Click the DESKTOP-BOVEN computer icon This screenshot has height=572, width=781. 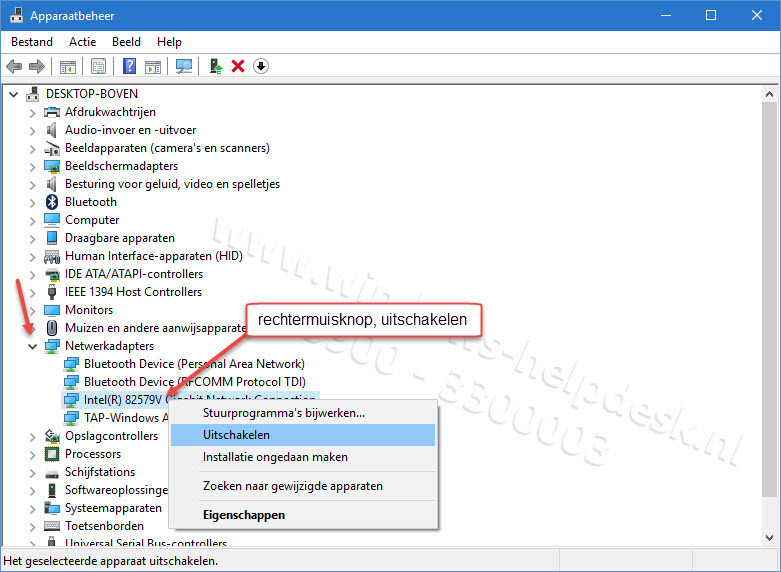(x=33, y=94)
